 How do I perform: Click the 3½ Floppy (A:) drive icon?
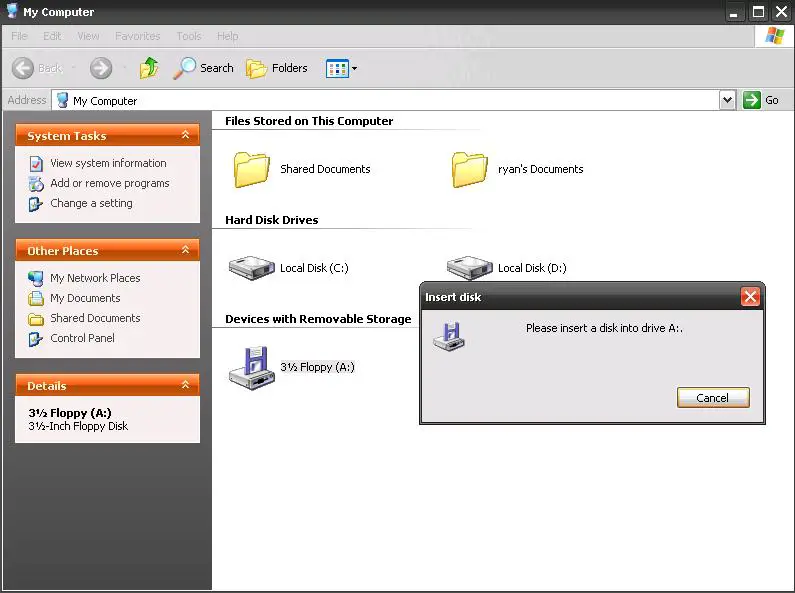pos(252,367)
